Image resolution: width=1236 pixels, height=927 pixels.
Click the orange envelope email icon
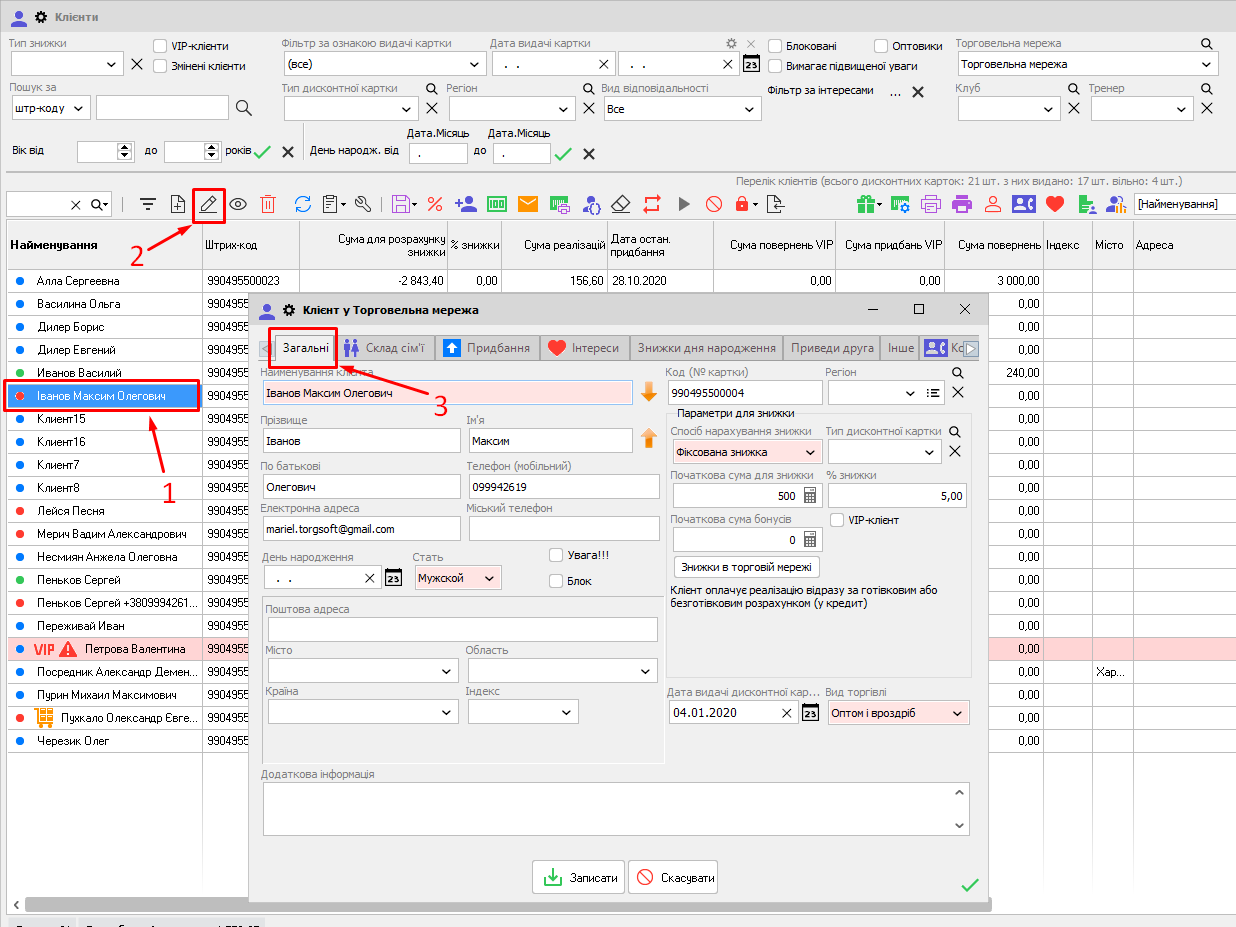pyautogui.click(x=528, y=204)
